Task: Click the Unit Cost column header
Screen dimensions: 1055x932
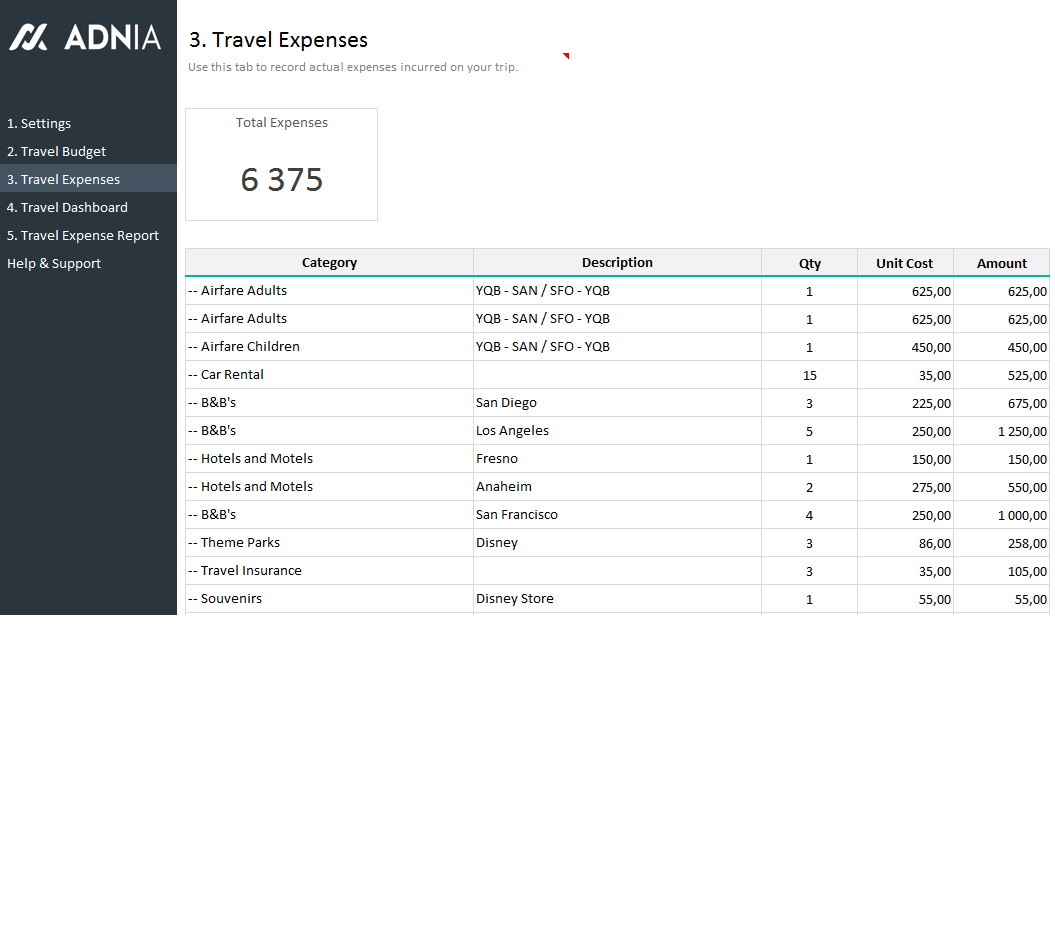Action: 904,263
